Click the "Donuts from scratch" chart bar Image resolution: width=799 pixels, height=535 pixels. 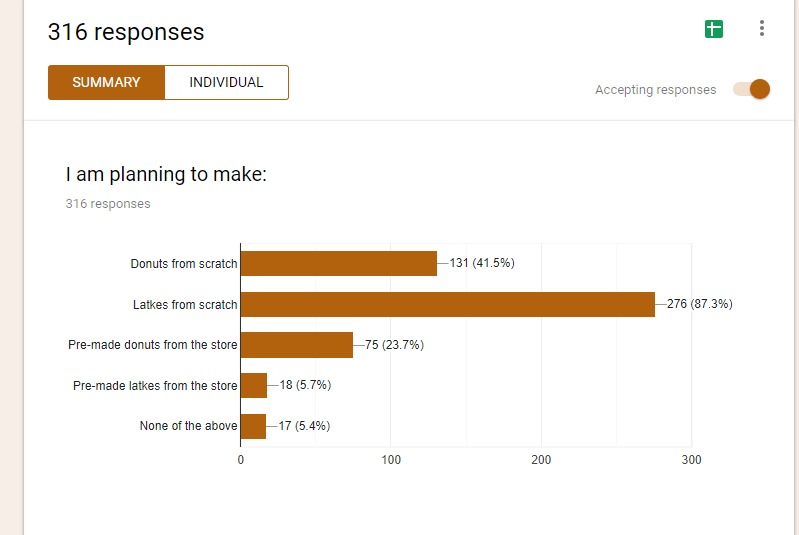338,263
